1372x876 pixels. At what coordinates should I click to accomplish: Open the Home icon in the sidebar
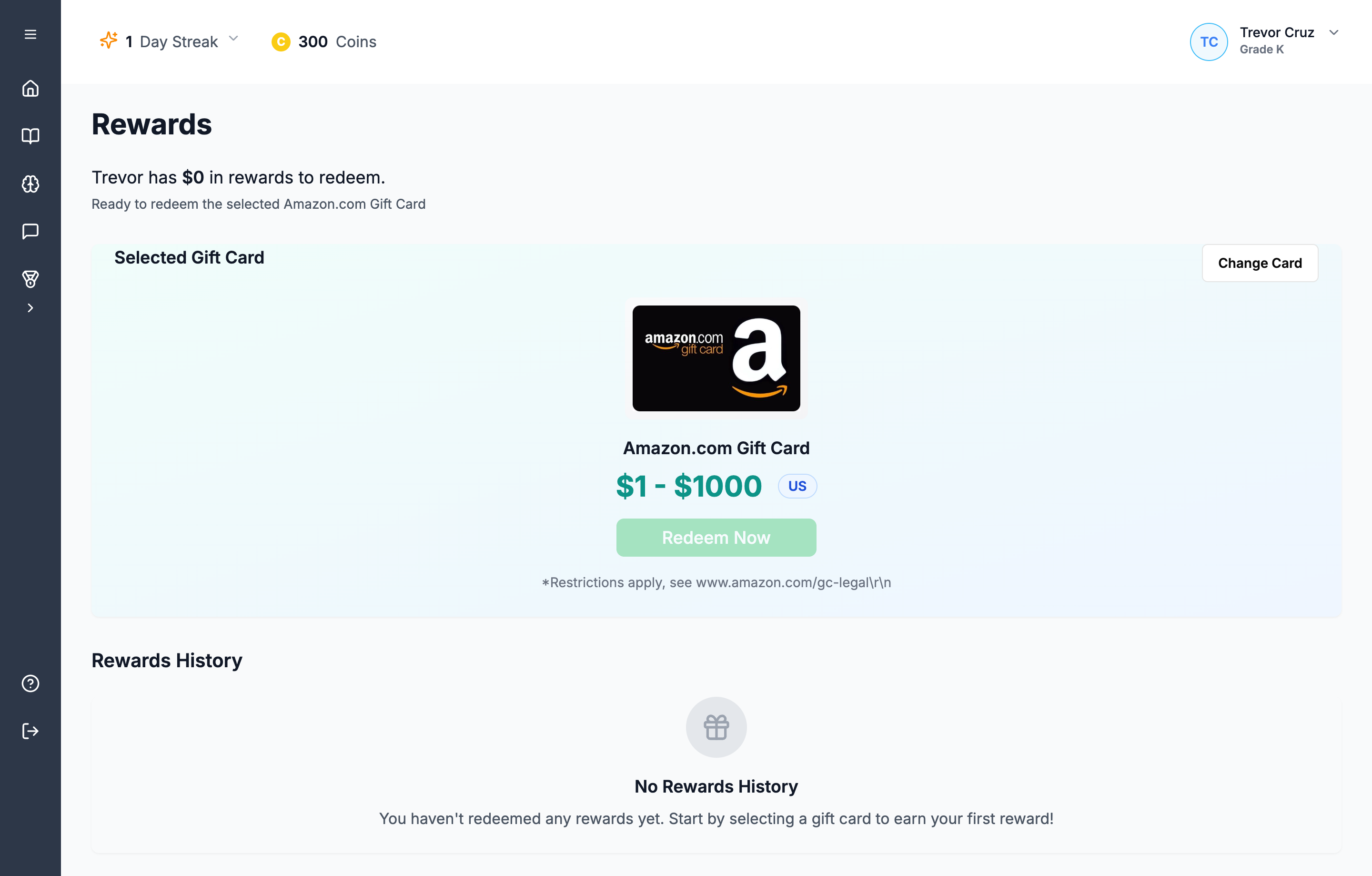(x=30, y=88)
